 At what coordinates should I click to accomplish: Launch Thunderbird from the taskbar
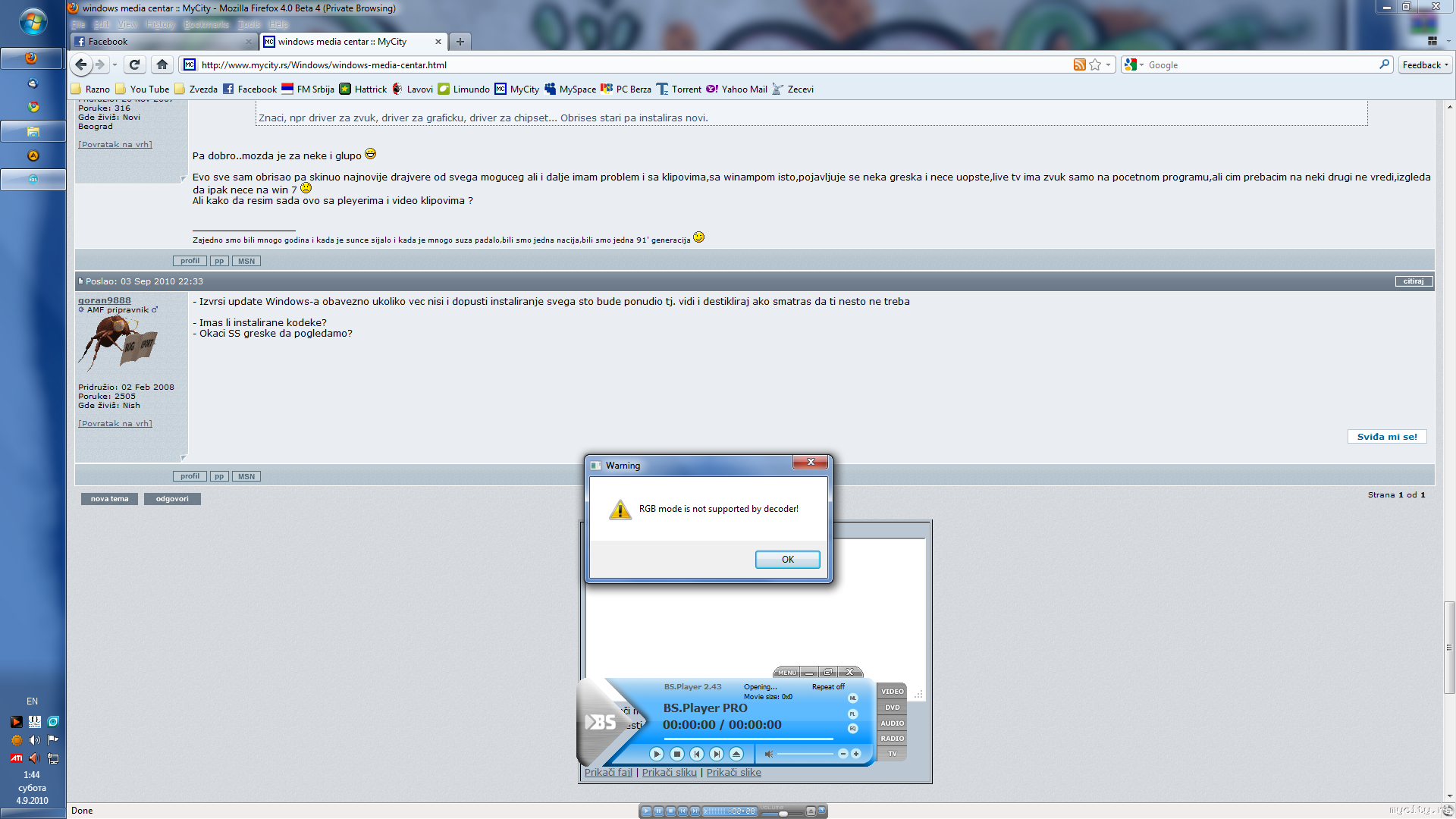(32, 83)
